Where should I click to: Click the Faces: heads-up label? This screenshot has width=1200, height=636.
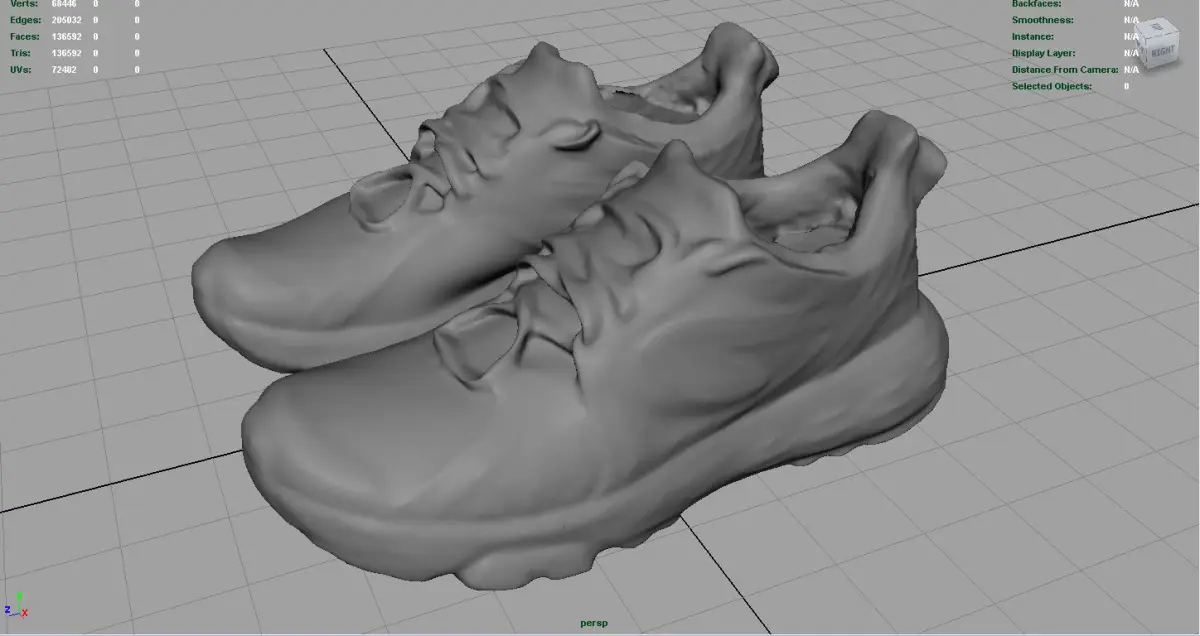(23, 37)
